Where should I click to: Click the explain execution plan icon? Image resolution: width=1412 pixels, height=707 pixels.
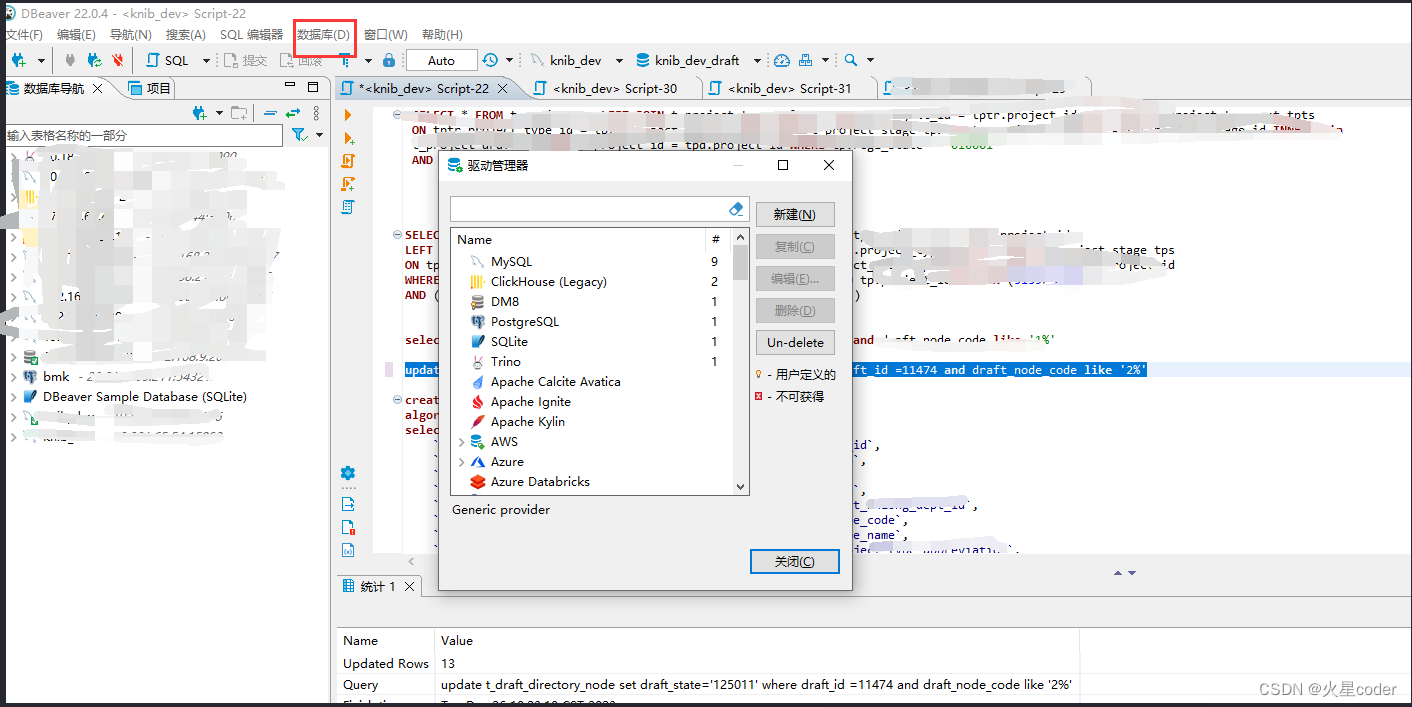348,207
